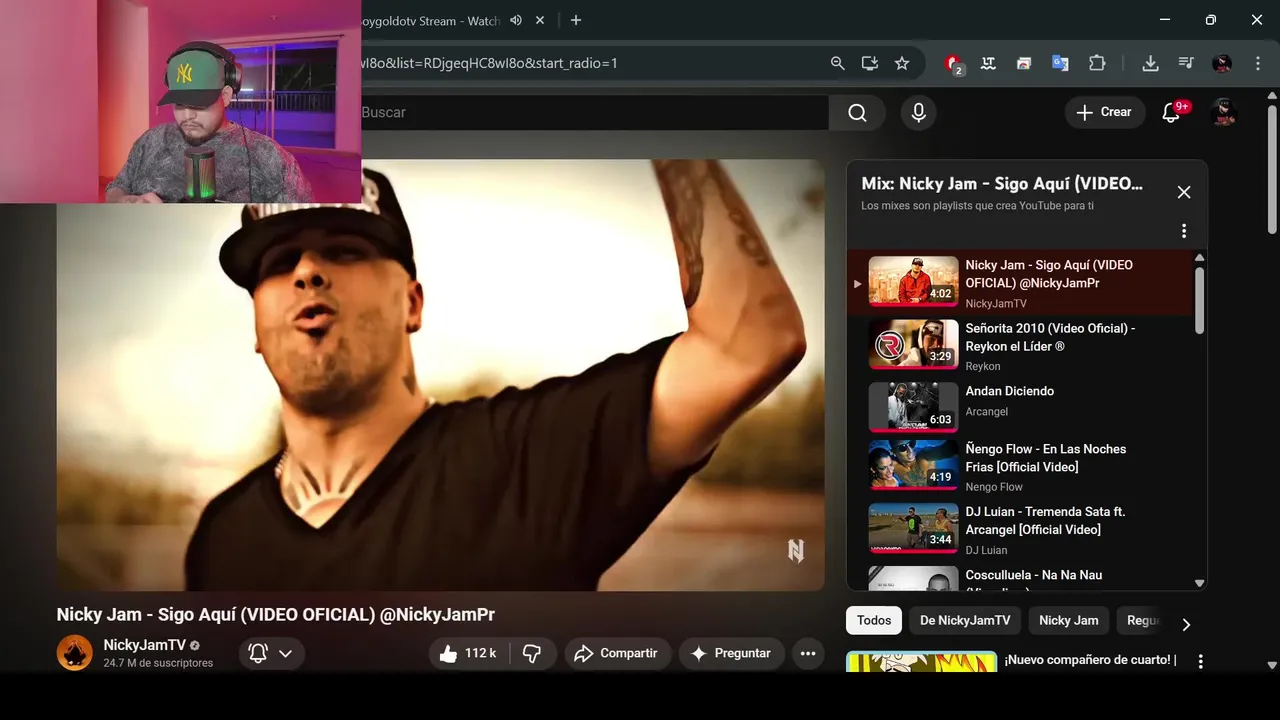1280x720 pixels.
Task: Open more actions ellipsis below video
Action: pyautogui.click(x=808, y=653)
